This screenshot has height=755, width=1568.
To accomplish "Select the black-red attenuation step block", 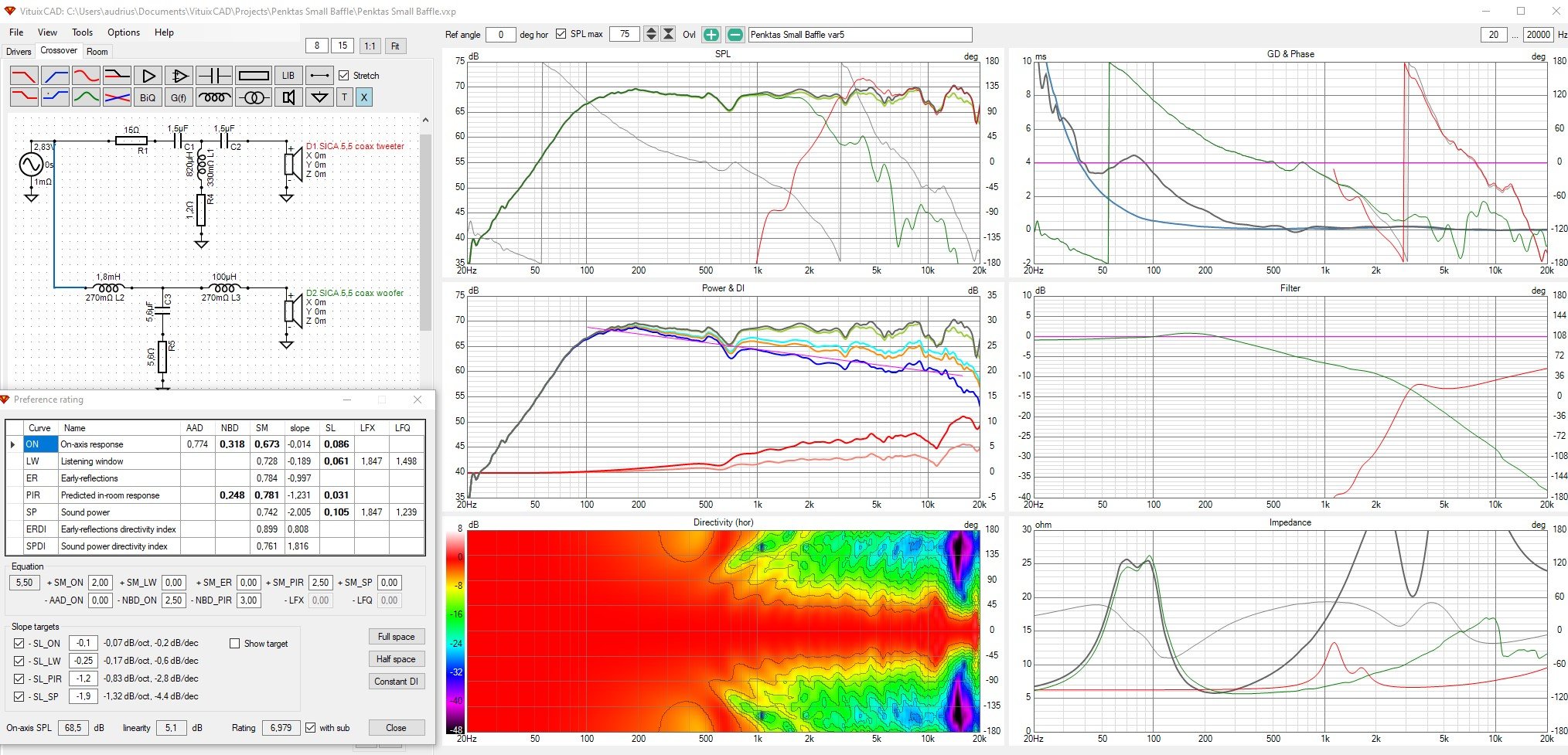I will click(117, 76).
